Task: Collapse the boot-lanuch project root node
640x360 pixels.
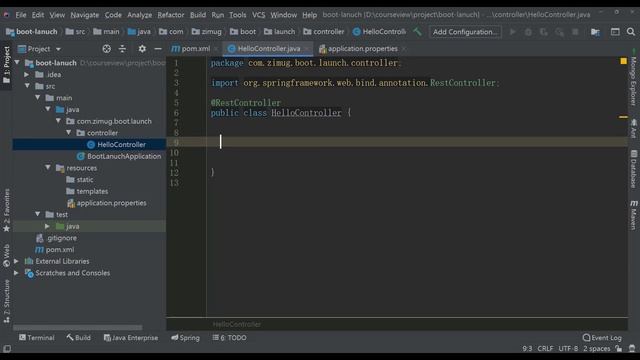Action: click(17, 63)
